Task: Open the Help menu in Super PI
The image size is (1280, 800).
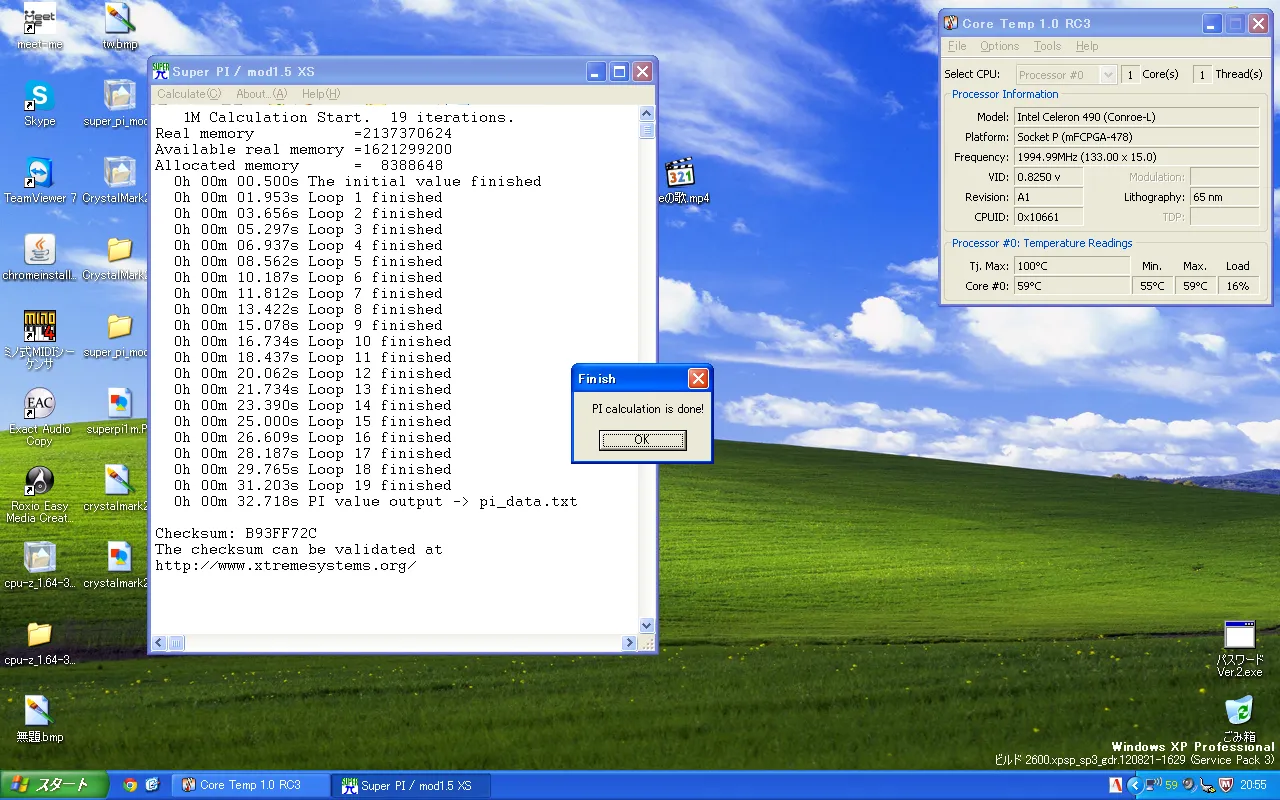Action: click(x=321, y=94)
